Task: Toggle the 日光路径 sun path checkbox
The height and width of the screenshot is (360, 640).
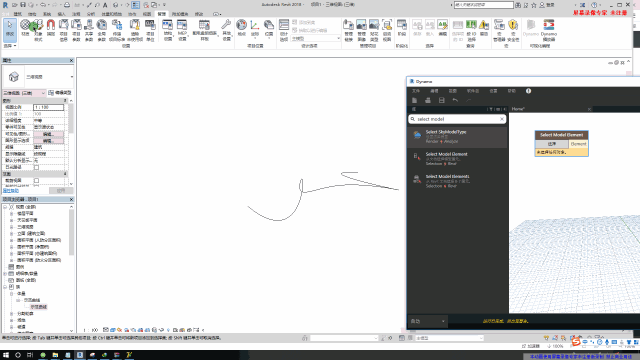Action: (x=36, y=167)
